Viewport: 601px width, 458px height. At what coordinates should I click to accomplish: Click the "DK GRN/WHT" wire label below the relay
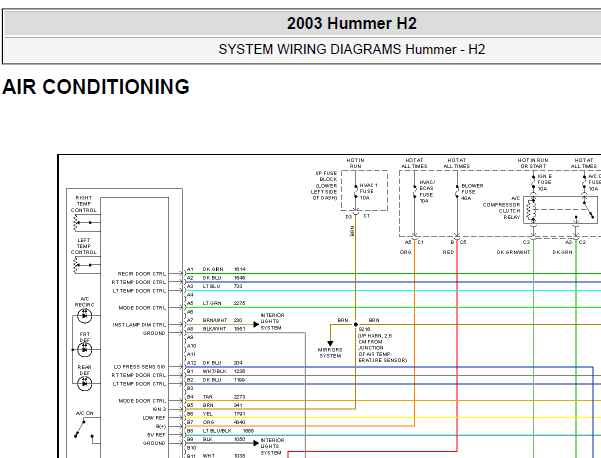[x=514, y=252]
